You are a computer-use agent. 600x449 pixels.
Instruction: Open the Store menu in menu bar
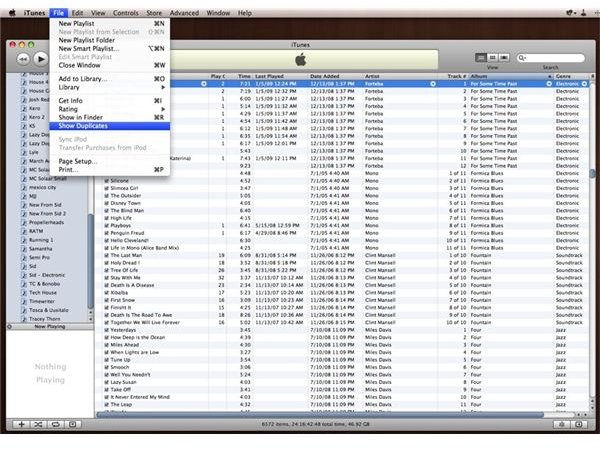(154, 13)
